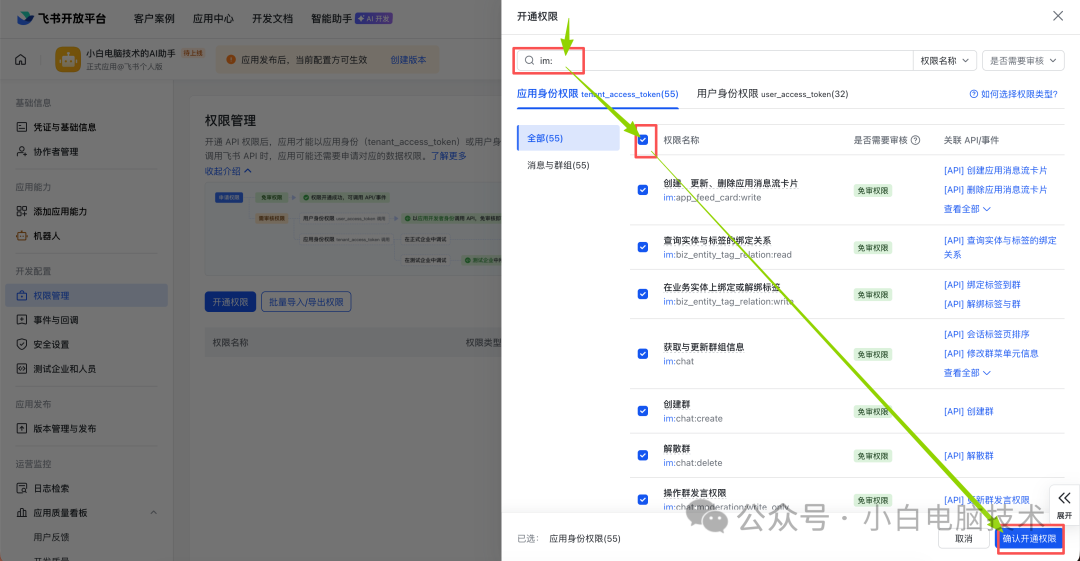Image resolution: width=1080 pixels, height=561 pixels.
Task: Select 全部(55) category filter
Action: tap(568, 138)
